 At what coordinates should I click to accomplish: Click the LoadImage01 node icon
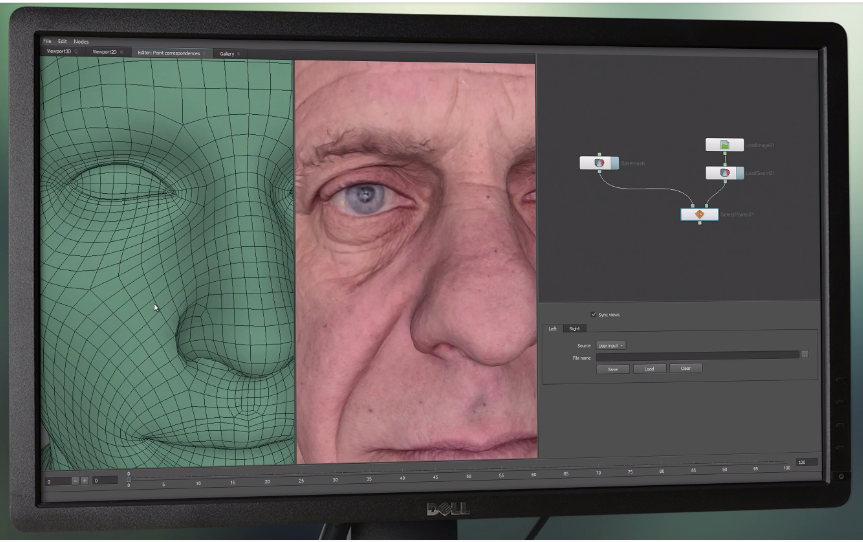point(724,146)
